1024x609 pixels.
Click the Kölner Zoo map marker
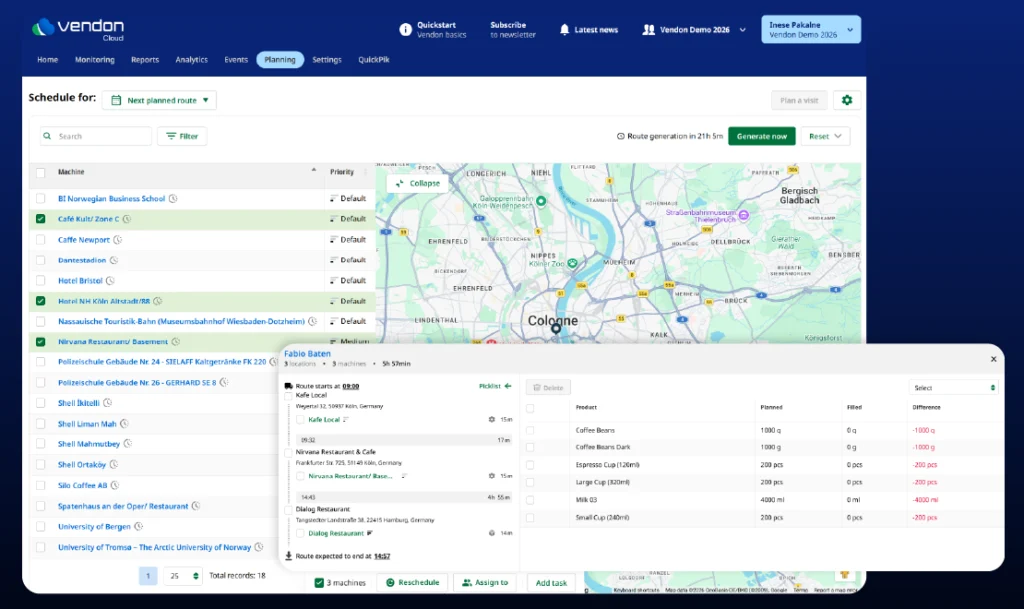click(573, 264)
